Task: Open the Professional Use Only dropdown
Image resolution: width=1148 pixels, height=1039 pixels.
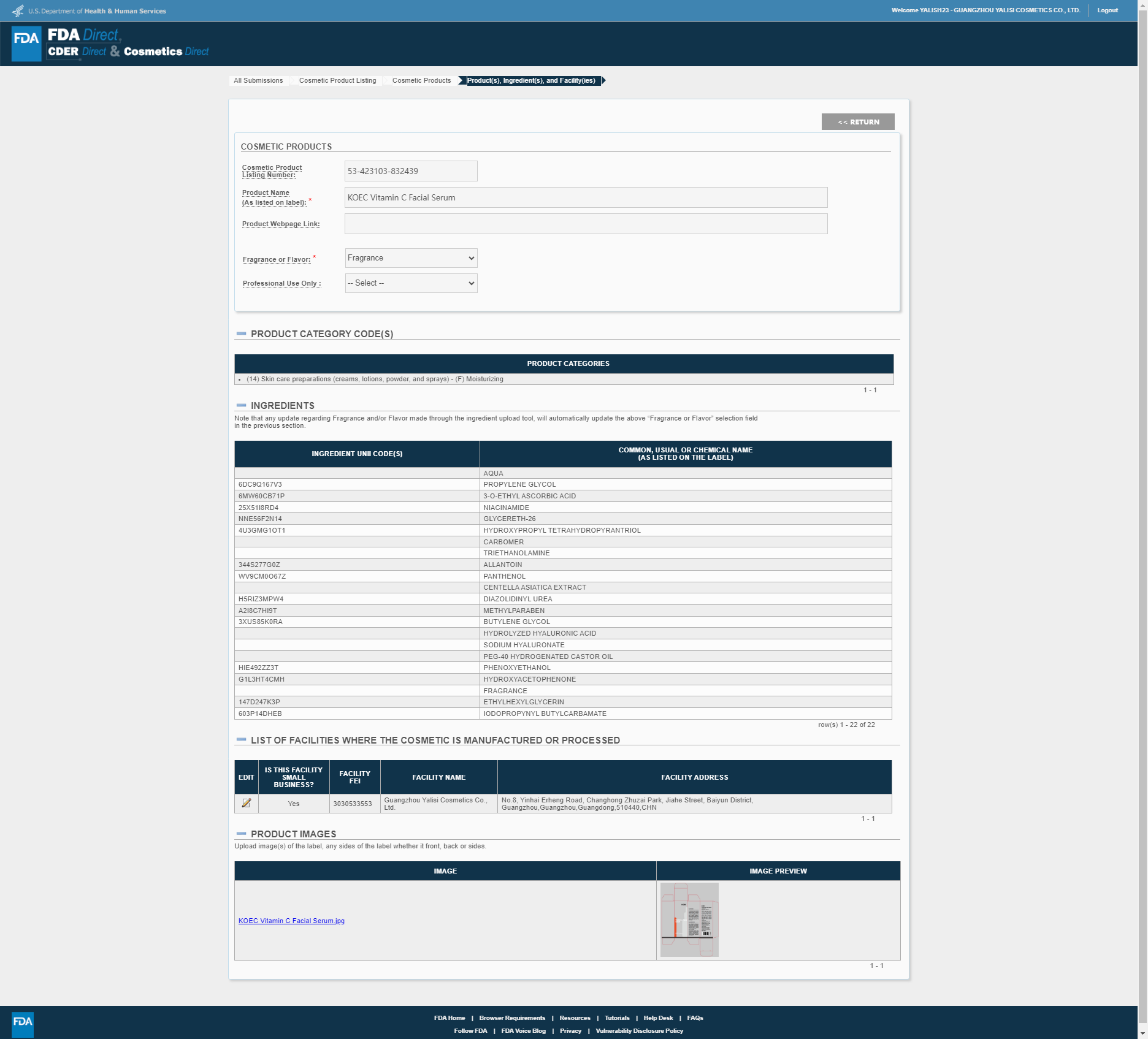Action: point(411,283)
